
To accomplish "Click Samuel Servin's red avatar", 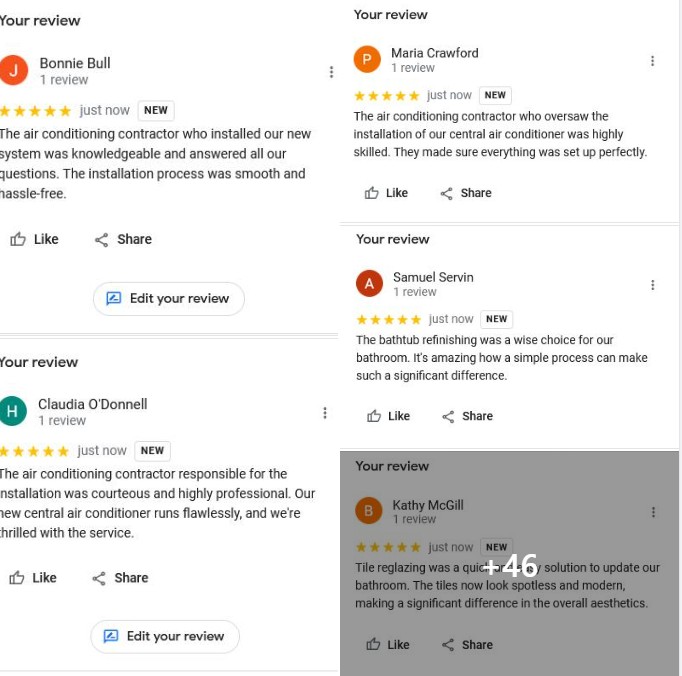I will pos(369,284).
